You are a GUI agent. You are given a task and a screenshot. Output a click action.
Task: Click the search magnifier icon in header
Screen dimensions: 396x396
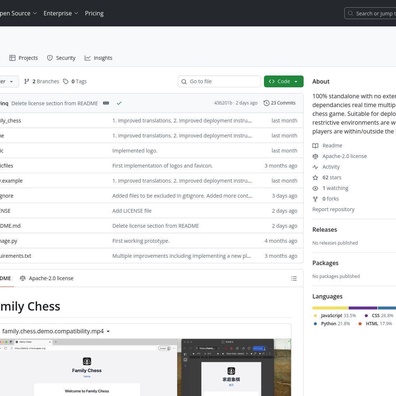(350, 13)
